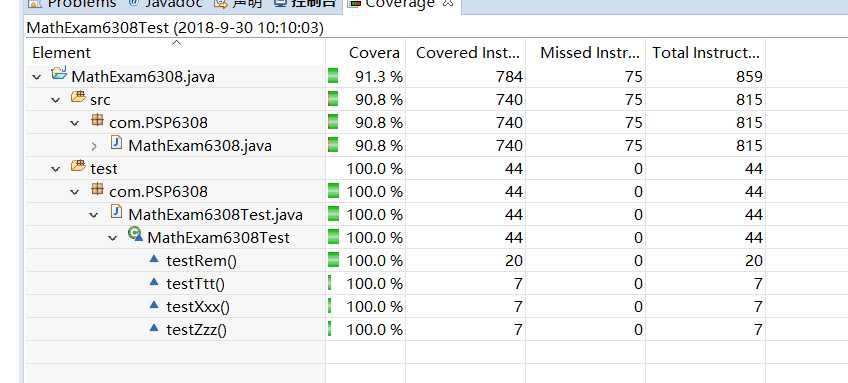The image size is (848, 383).
Task: Click the Coverage tab icon
Action: coord(354,3)
